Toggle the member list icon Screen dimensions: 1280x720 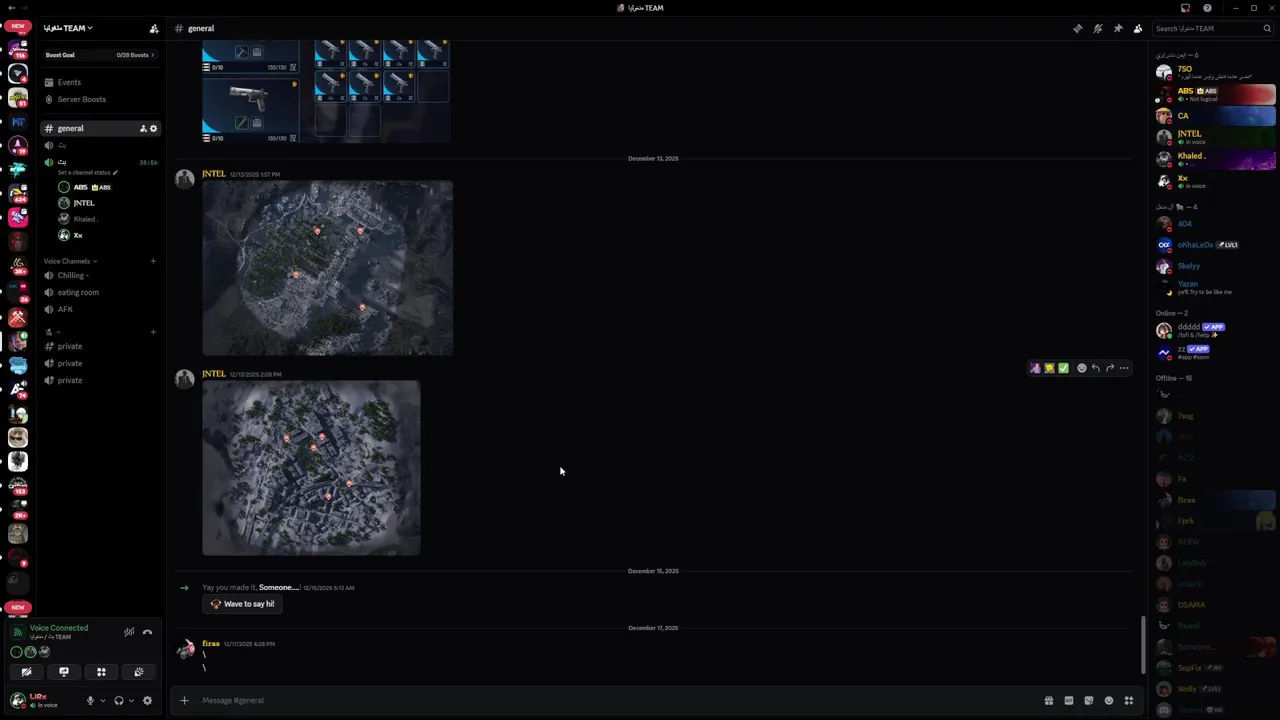(x=1138, y=28)
